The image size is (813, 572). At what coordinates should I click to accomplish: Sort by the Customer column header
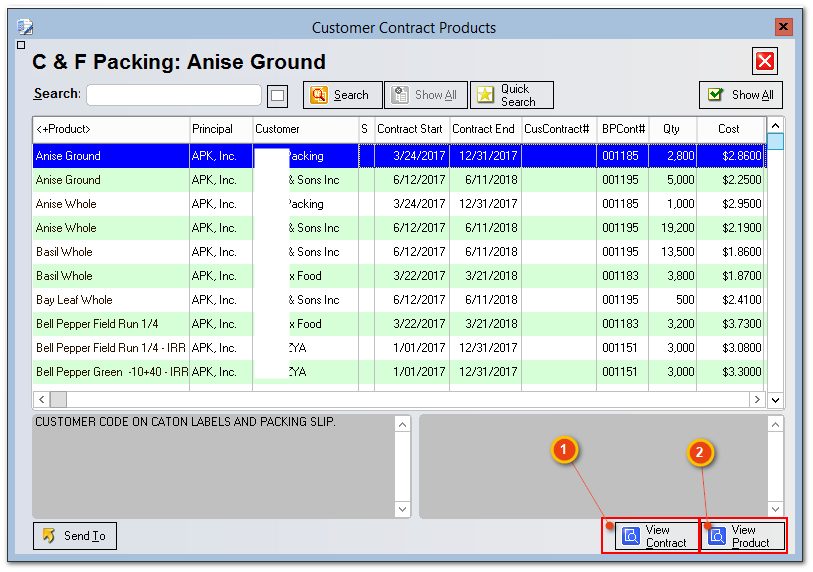[x=305, y=129]
